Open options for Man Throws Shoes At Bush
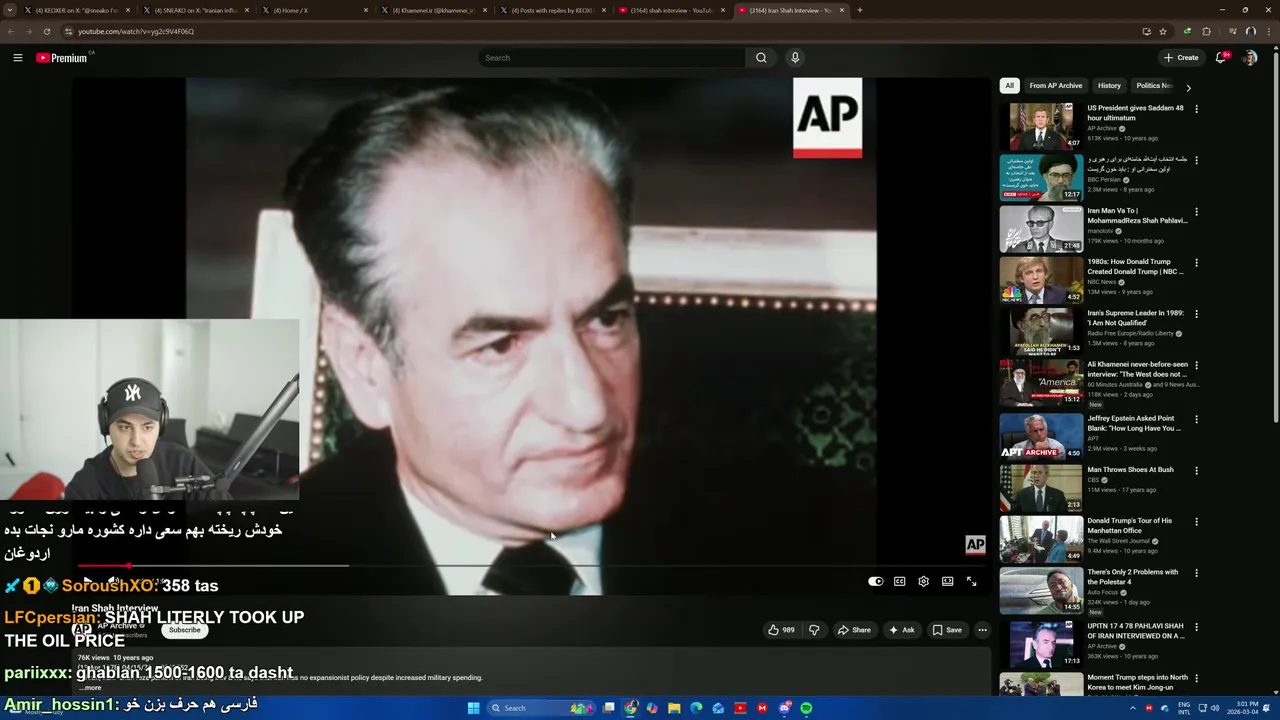The width and height of the screenshot is (1280, 720). [x=1196, y=470]
